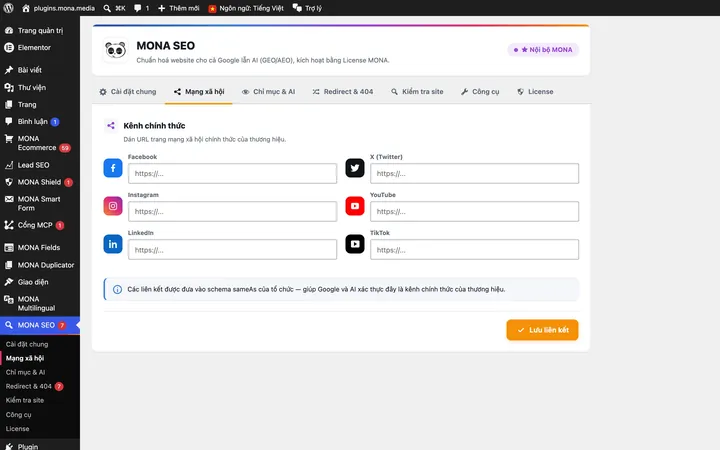Select MONA SEO in sidebar
This screenshot has width=720, height=450.
click(x=40, y=325)
